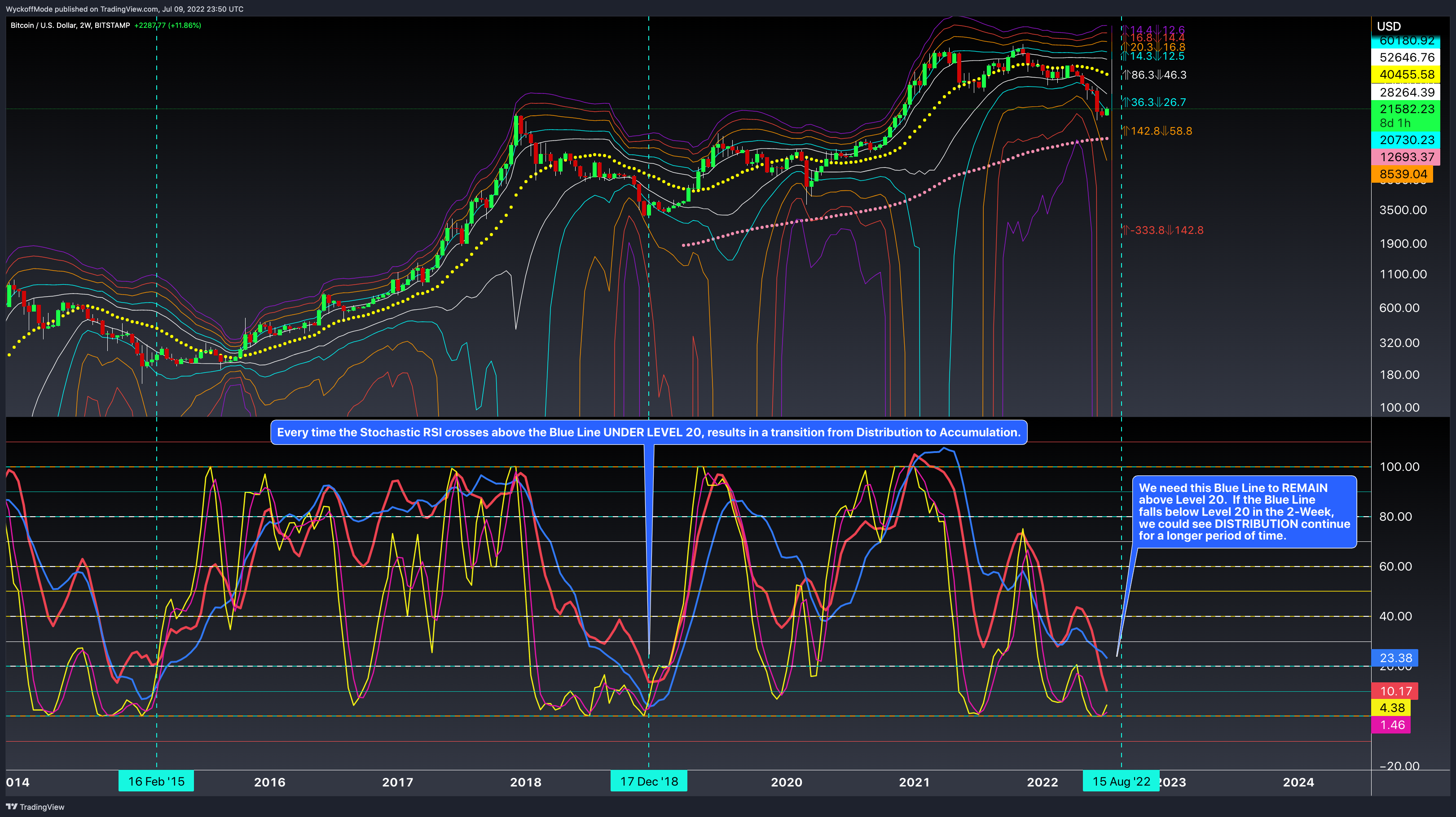
Task: Click the 2020 time axis label
Action: pyautogui.click(x=786, y=782)
